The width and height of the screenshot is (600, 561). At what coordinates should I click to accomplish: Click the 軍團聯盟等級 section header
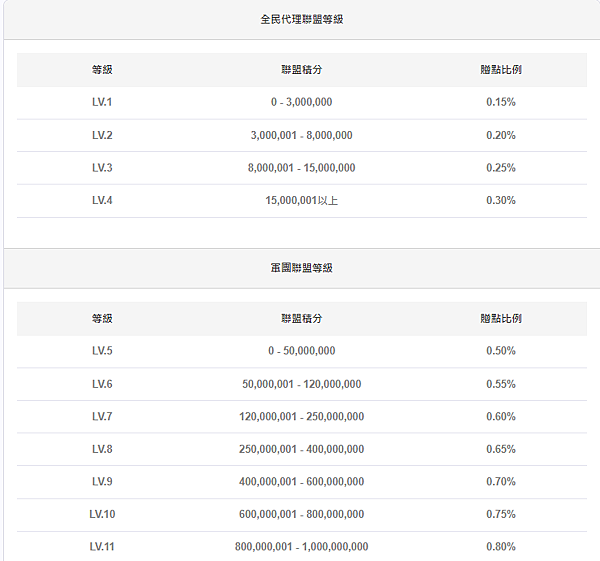(x=301, y=268)
